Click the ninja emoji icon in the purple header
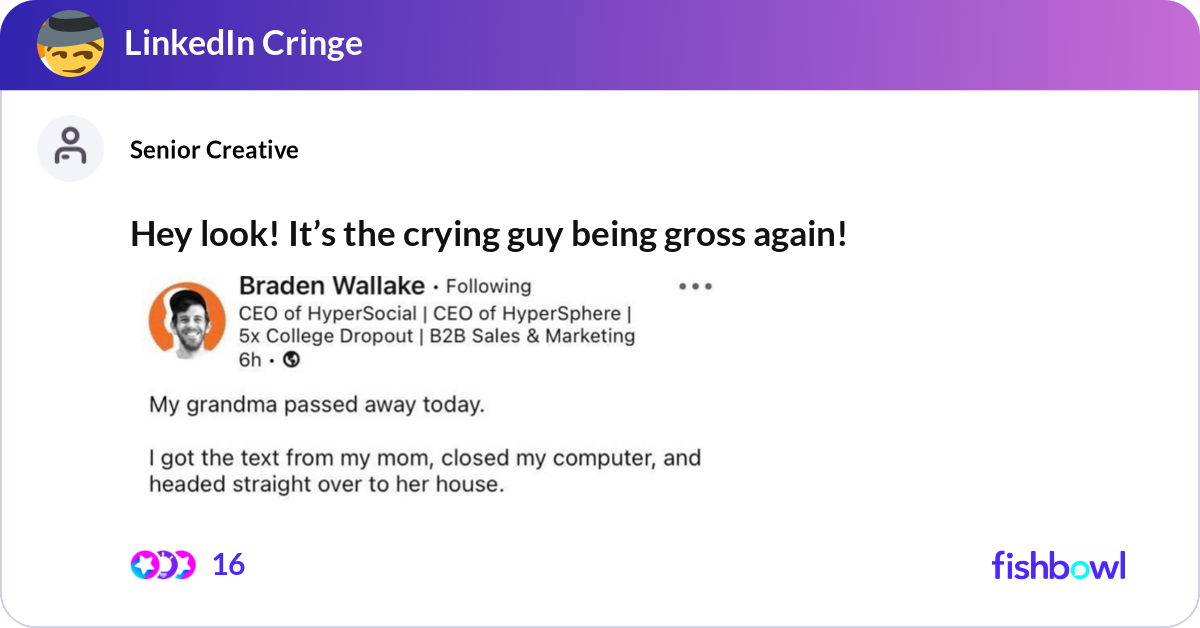The height and width of the screenshot is (628, 1200). [71, 44]
